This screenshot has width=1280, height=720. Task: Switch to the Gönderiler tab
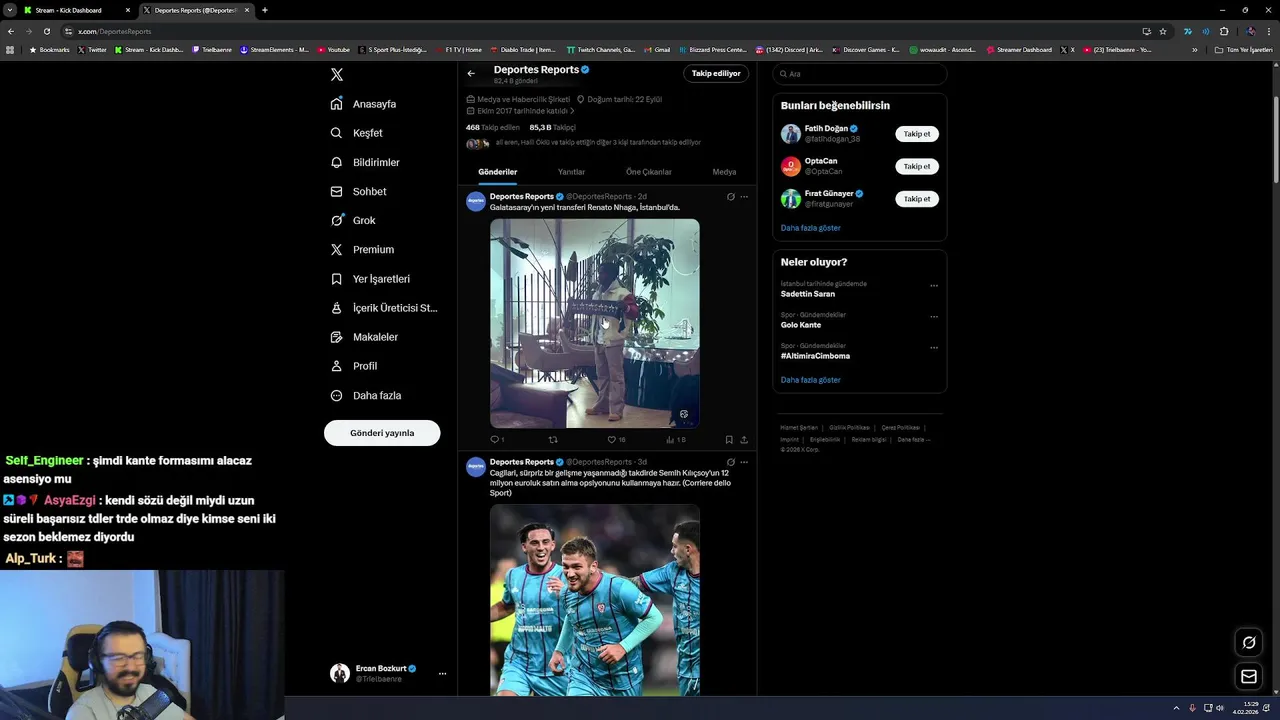click(x=497, y=172)
